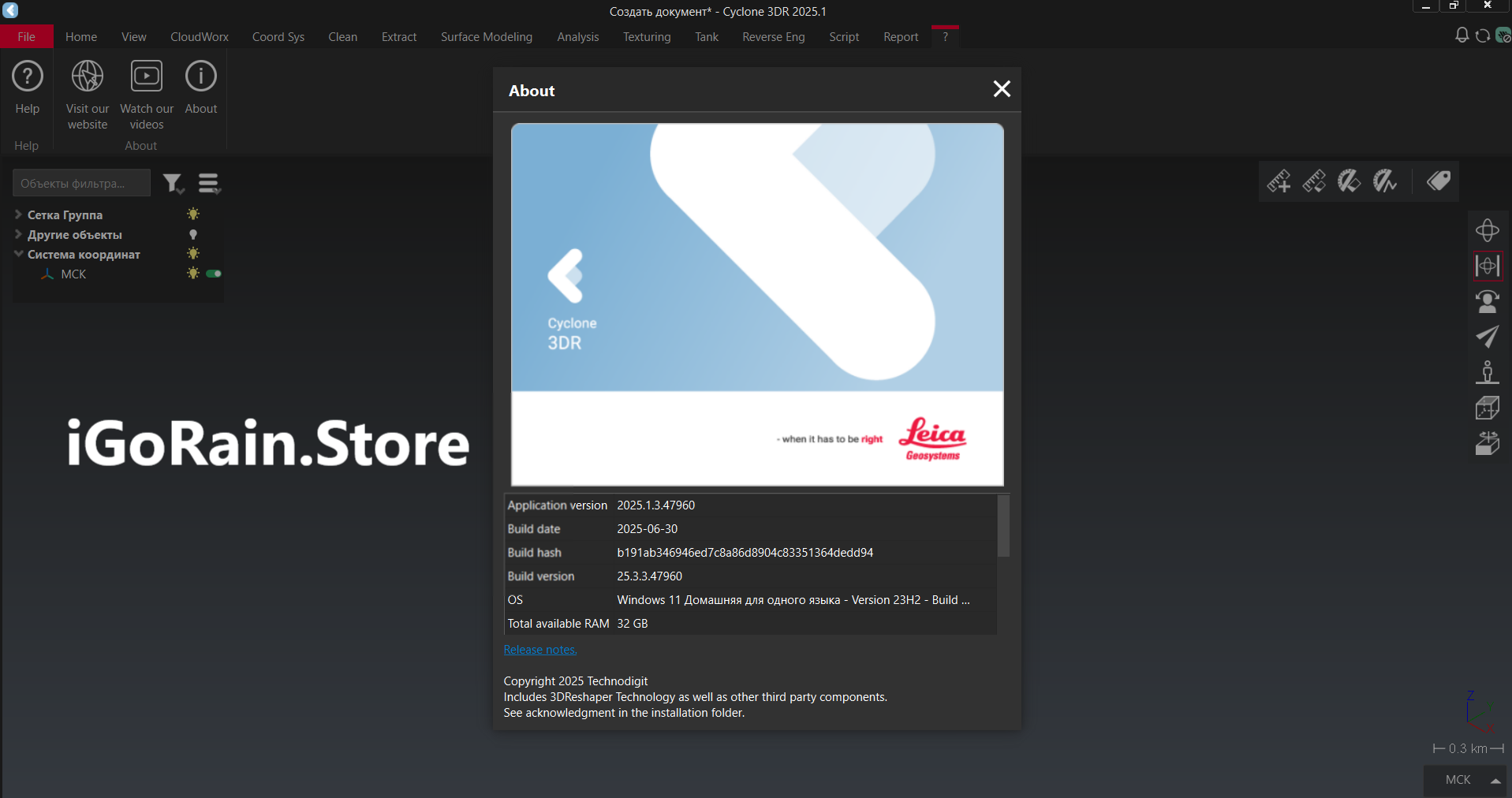1512x798 pixels.
Task: Select the paper plane fly-mode icon
Action: point(1487,337)
